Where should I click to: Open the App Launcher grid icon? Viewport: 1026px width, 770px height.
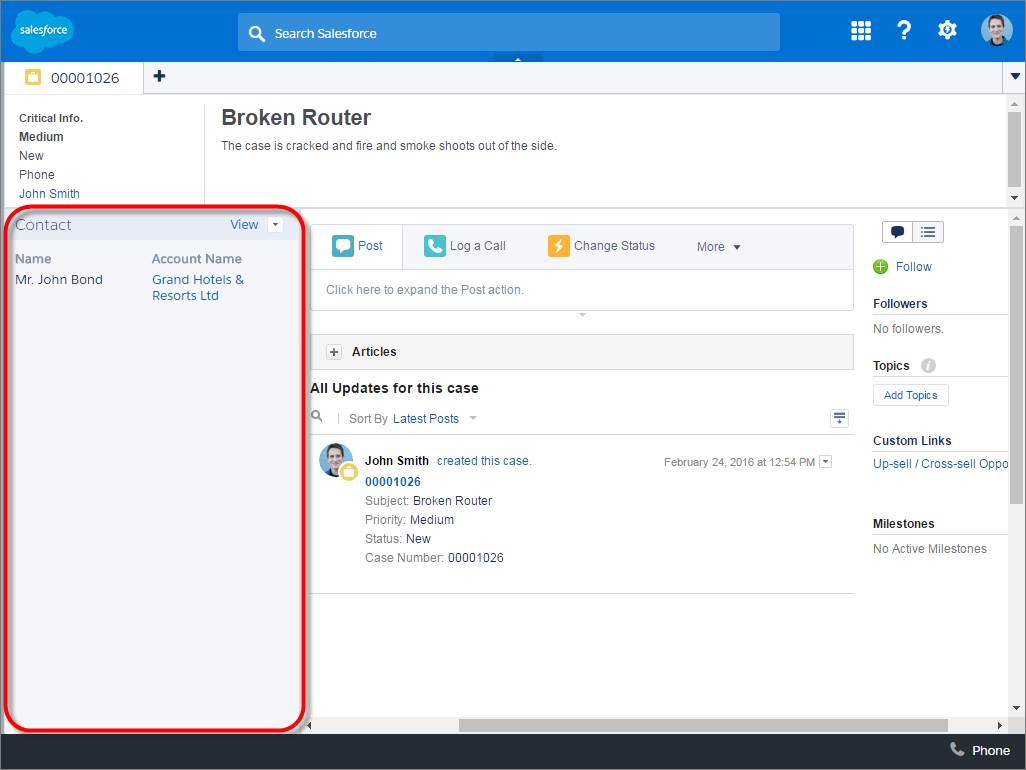[860, 30]
